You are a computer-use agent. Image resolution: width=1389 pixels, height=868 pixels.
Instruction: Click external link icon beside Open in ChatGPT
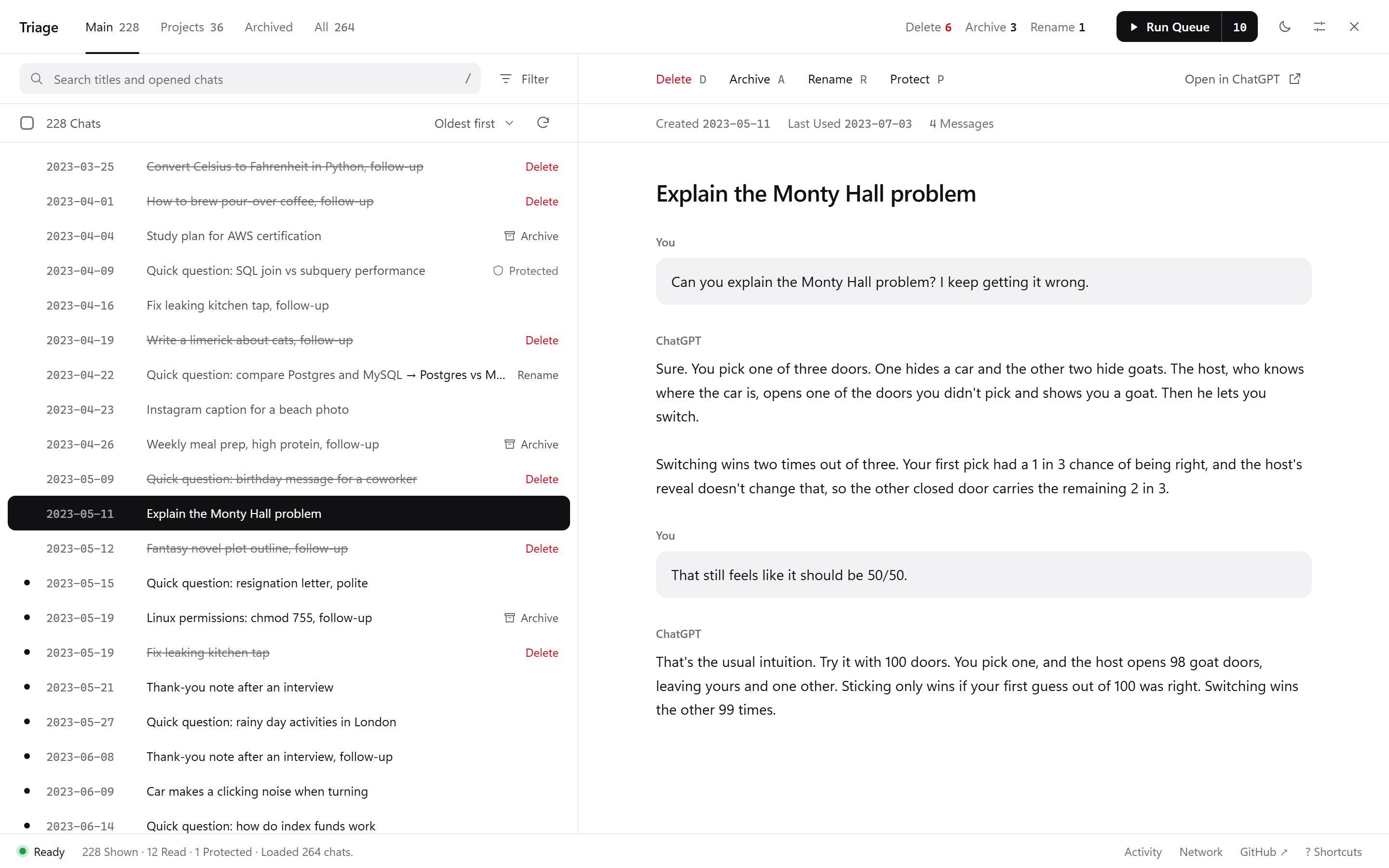tap(1295, 79)
